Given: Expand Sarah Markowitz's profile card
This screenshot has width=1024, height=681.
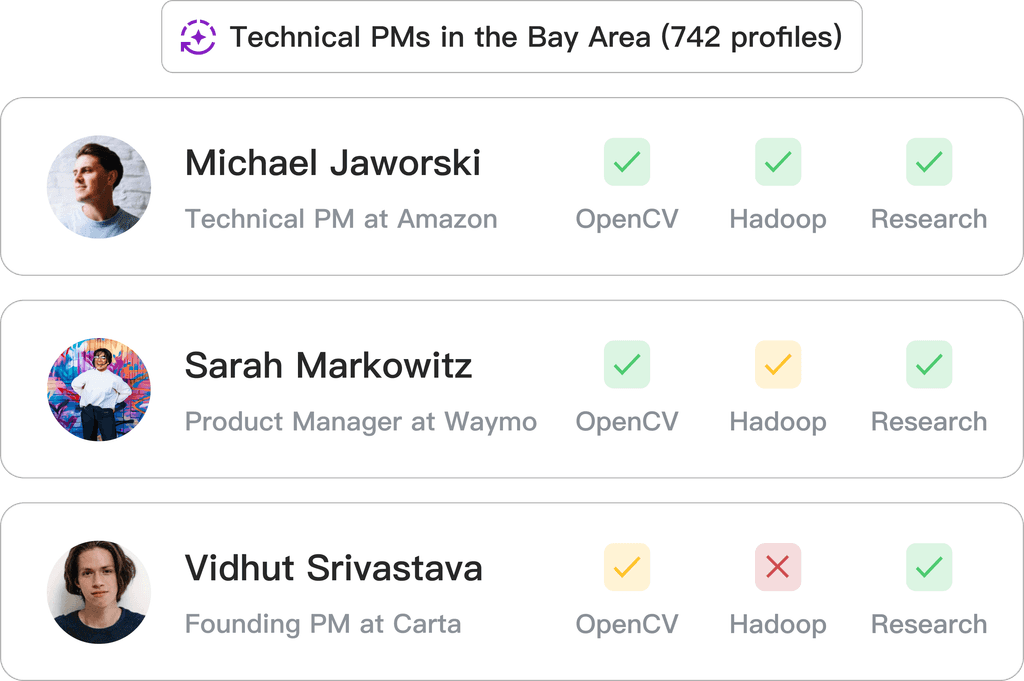Looking at the screenshot, I should [512, 388].
